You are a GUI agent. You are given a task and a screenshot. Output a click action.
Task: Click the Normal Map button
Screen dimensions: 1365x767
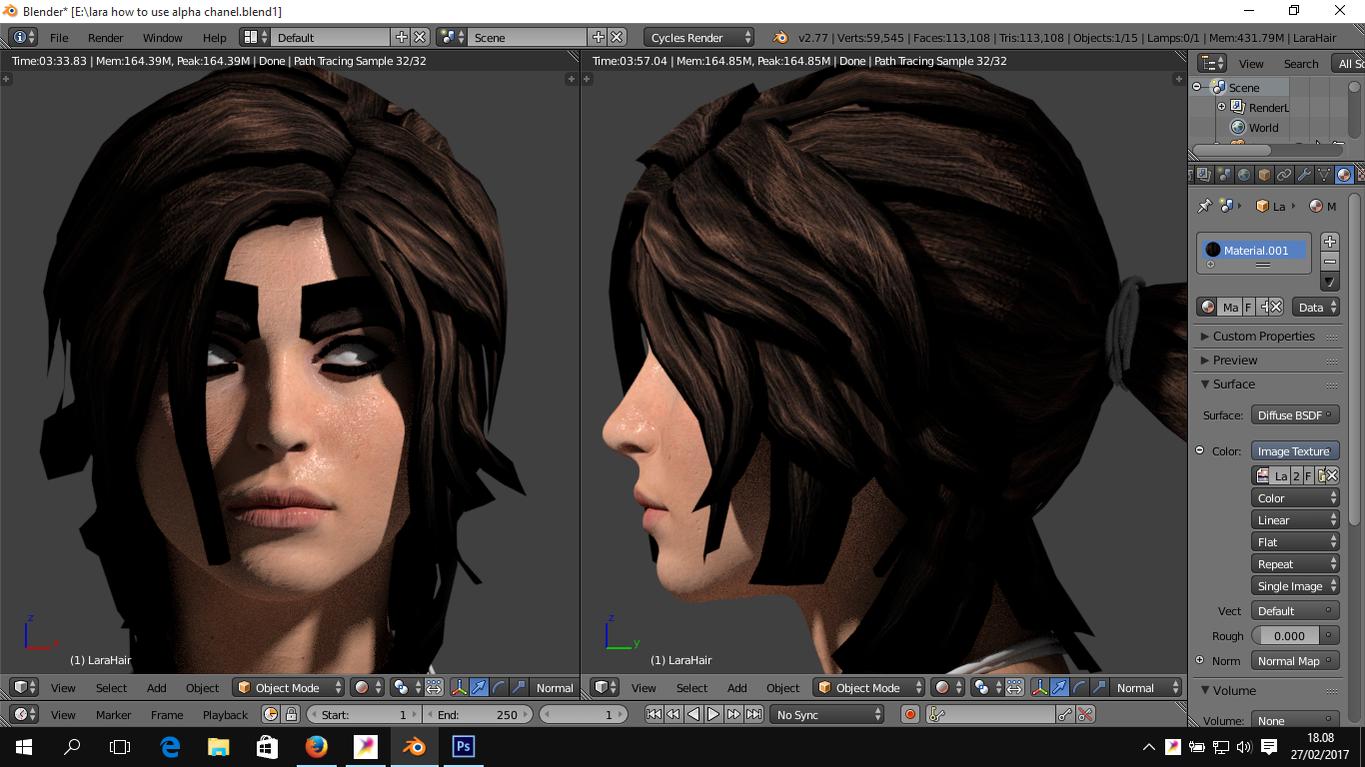(1295, 661)
